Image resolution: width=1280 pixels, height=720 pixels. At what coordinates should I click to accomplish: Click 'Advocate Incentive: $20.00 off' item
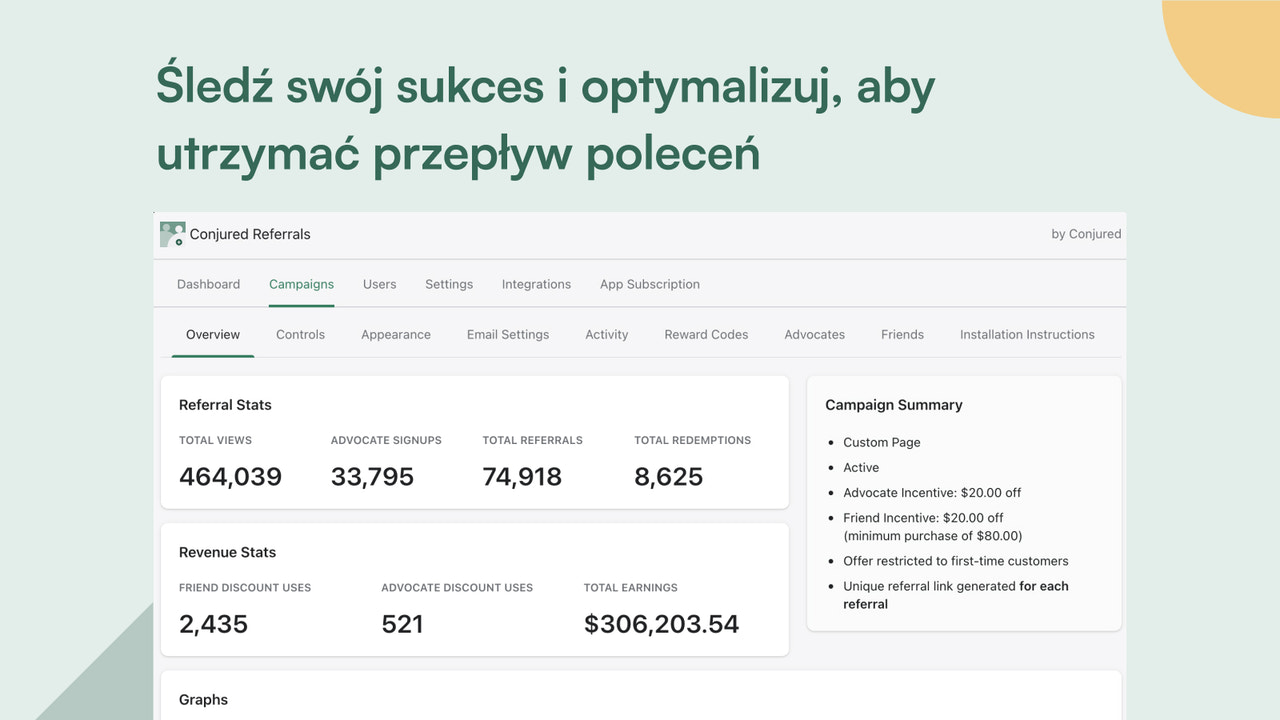(x=932, y=492)
